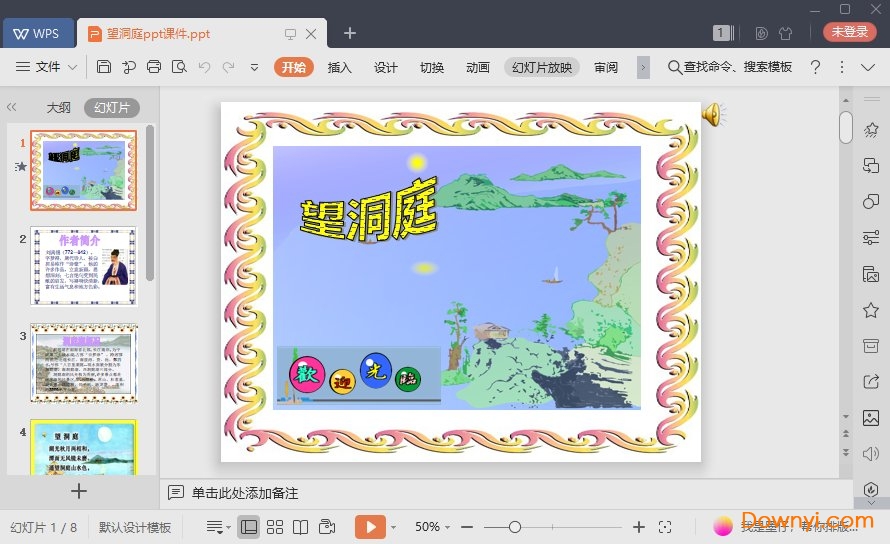Click the Undo arrow

coord(204,67)
